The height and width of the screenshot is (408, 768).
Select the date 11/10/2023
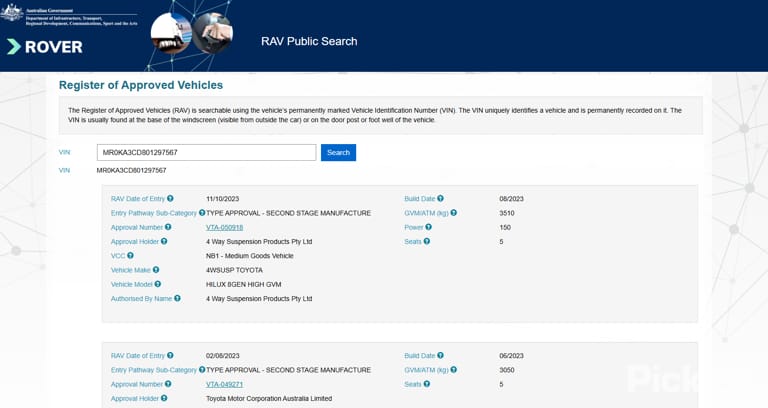point(222,199)
